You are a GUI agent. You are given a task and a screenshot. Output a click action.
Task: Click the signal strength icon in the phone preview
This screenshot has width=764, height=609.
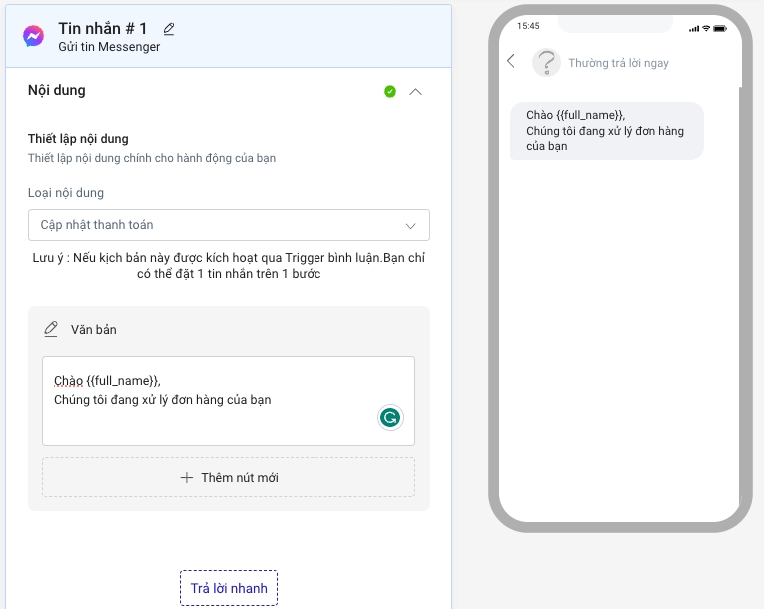click(x=694, y=27)
